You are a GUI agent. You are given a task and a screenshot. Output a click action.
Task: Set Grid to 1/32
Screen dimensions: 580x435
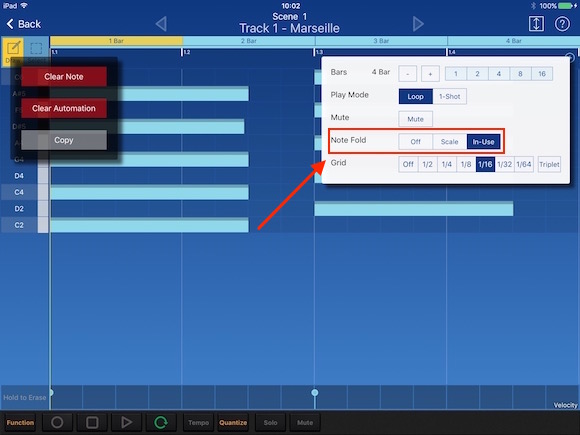click(x=505, y=164)
